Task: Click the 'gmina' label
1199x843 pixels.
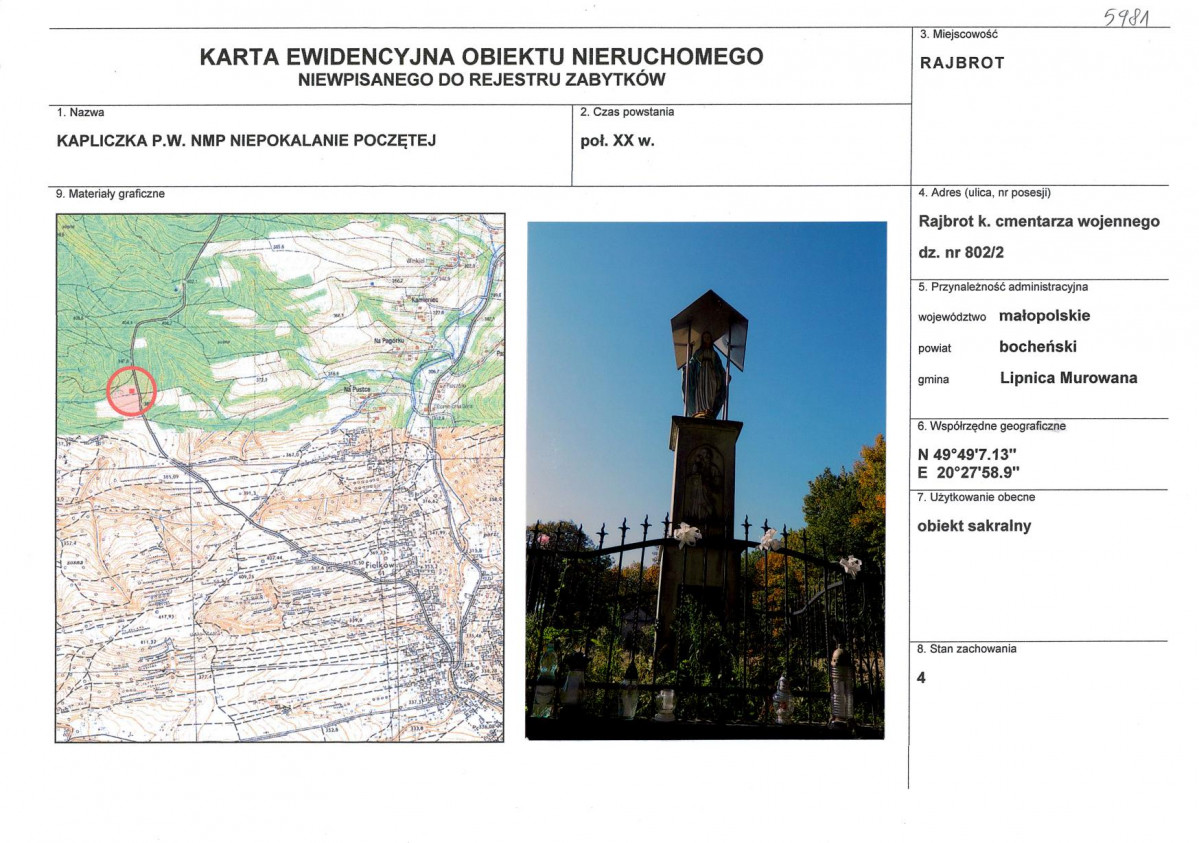Action: coord(934,379)
